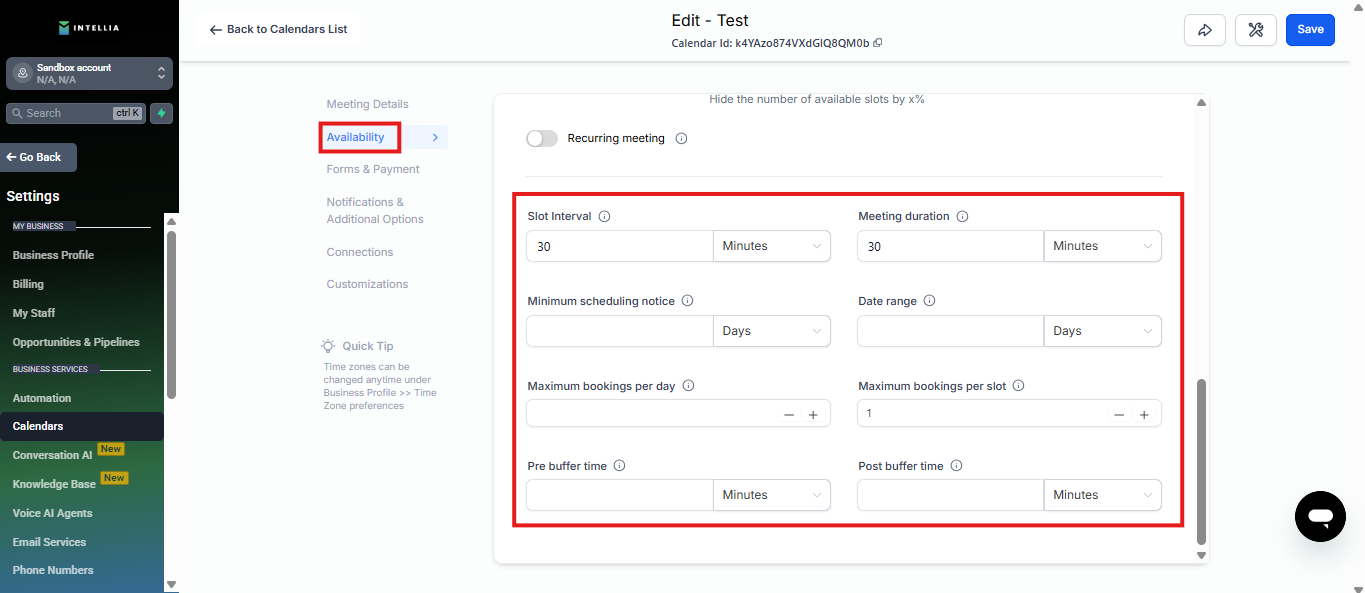
Task: Open the Date range Days dropdown
Action: point(1102,331)
